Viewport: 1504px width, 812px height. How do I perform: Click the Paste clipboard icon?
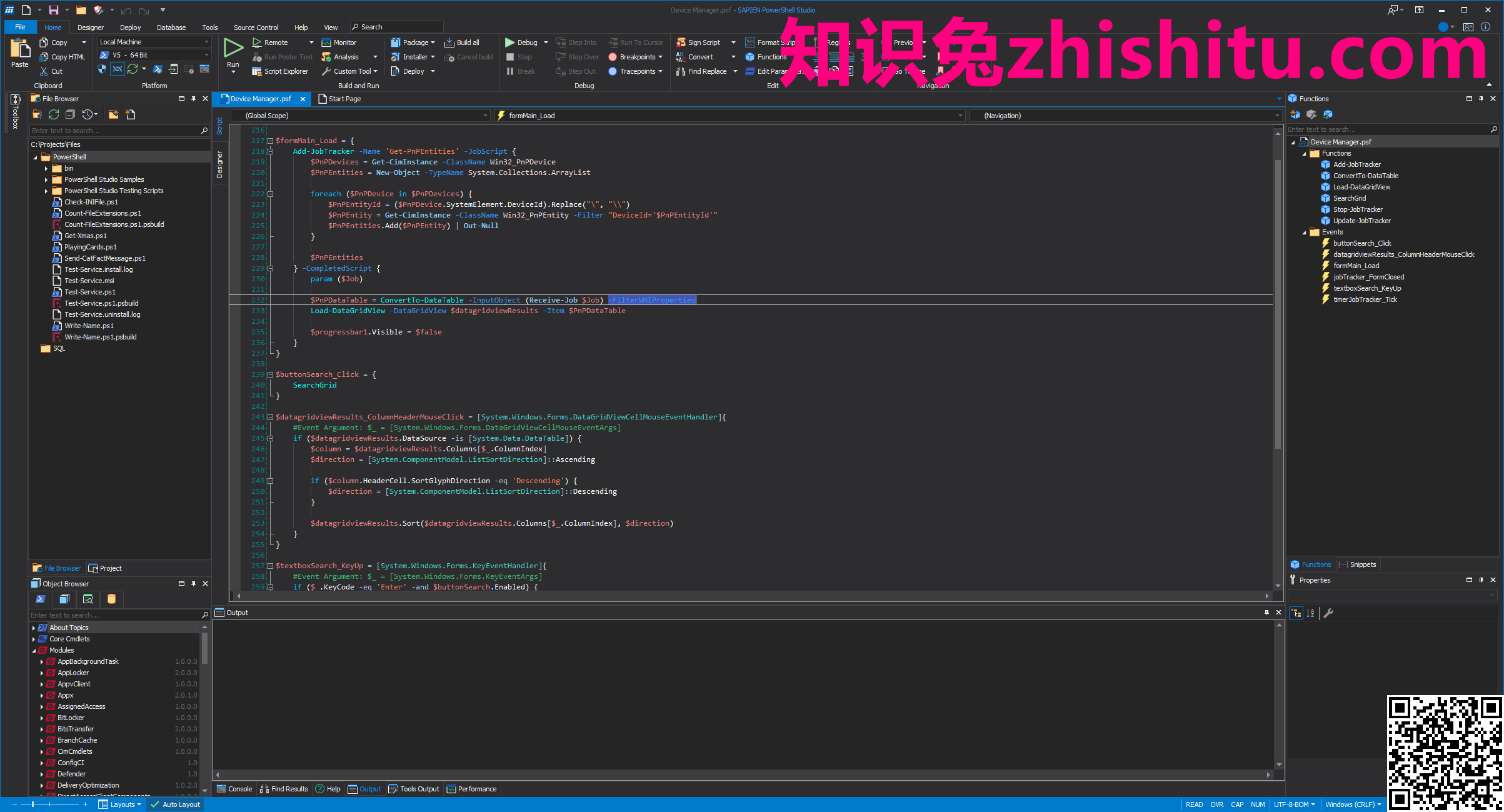coord(19,48)
